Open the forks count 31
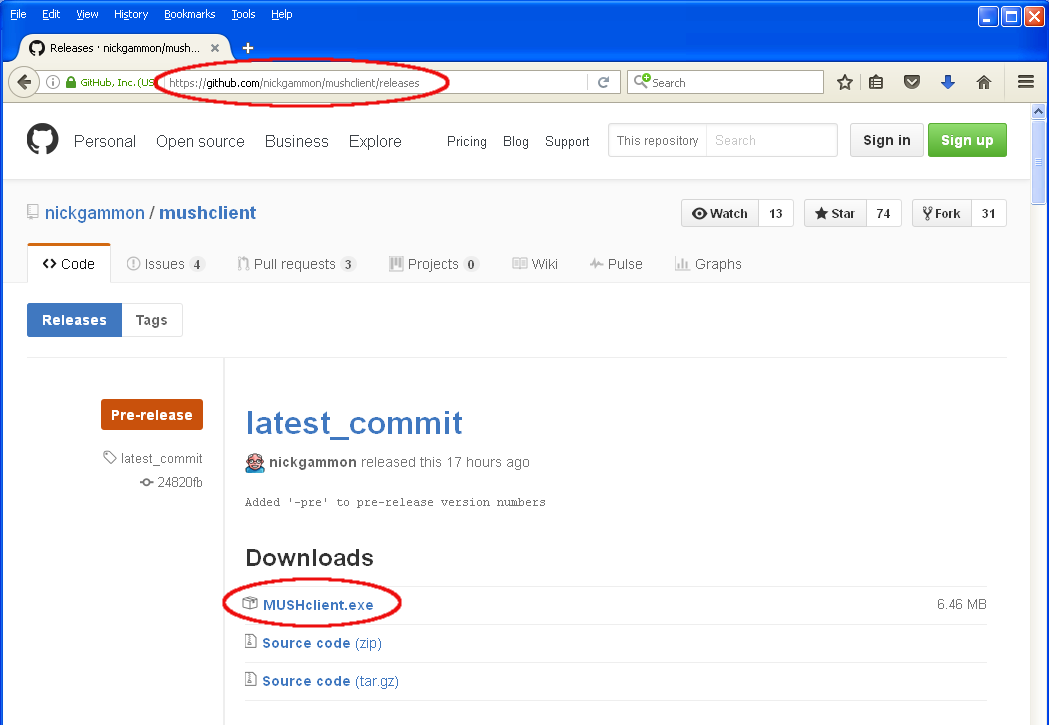 click(x=989, y=213)
